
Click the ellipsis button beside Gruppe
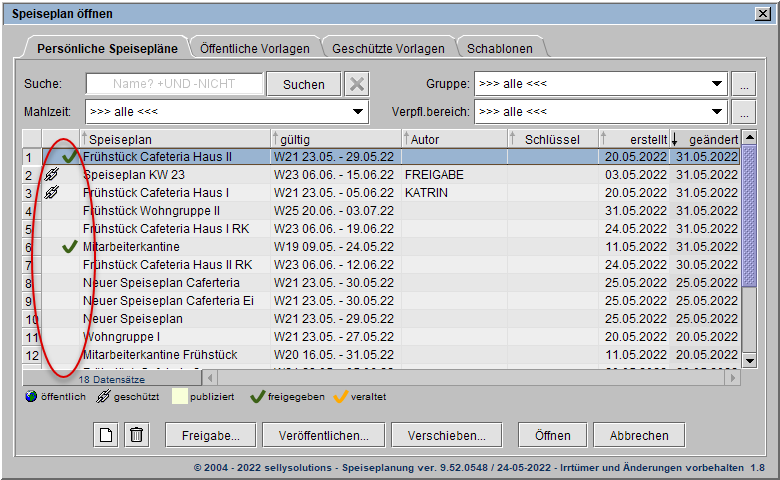click(x=742, y=84)
